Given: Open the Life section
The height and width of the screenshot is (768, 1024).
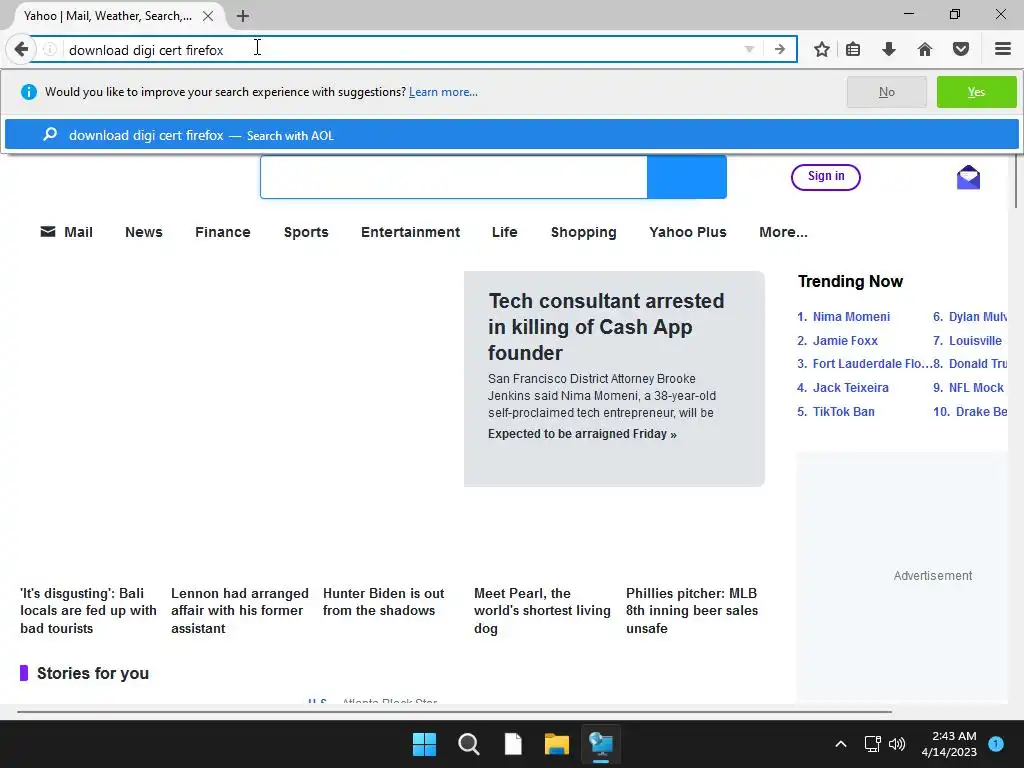Looking at the screenshot, I should click(504, 232).
